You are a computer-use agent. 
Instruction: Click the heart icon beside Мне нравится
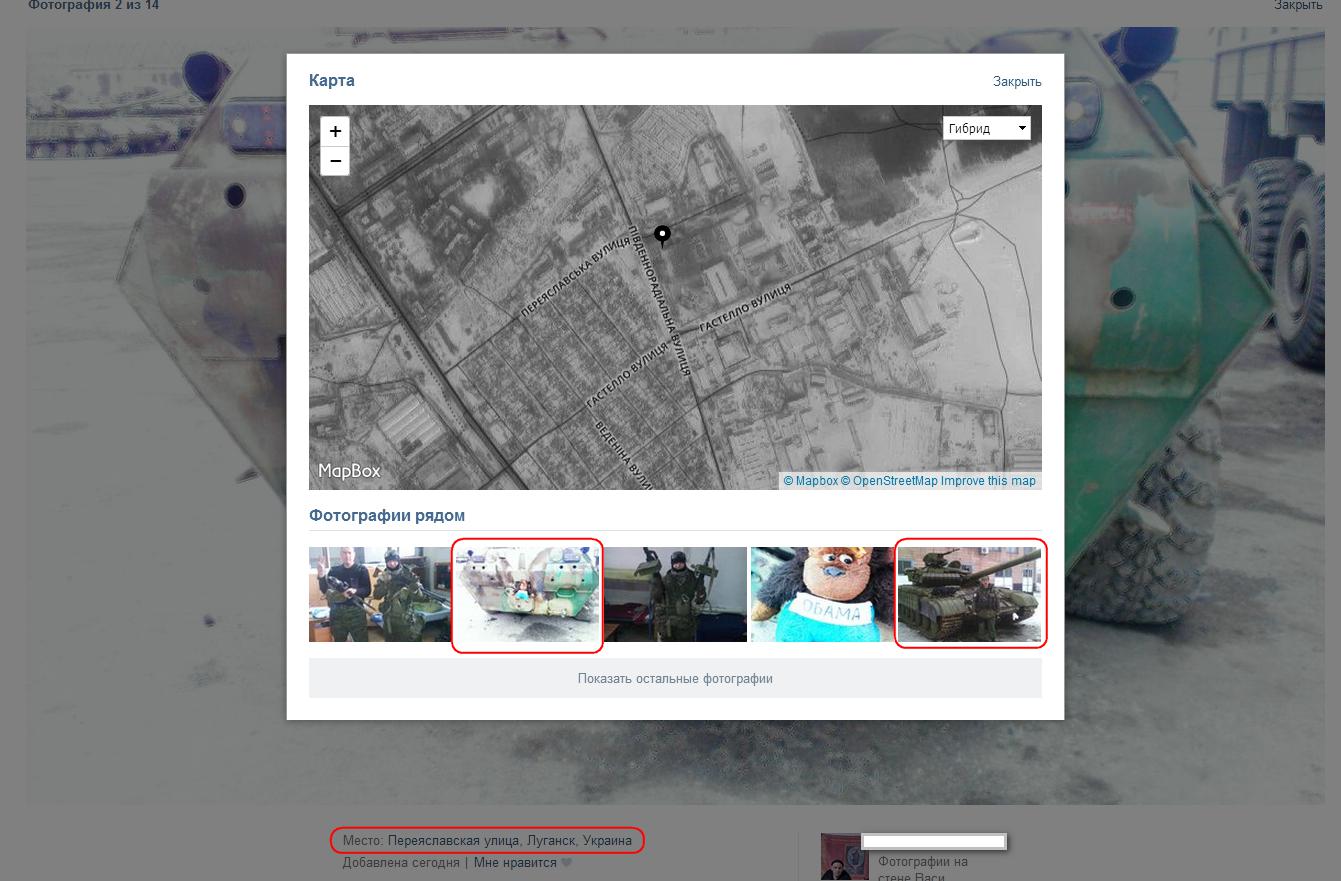tap(567, 863)
